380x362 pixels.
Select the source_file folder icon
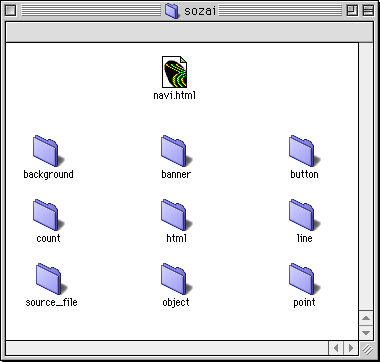(x=51, y=279)
